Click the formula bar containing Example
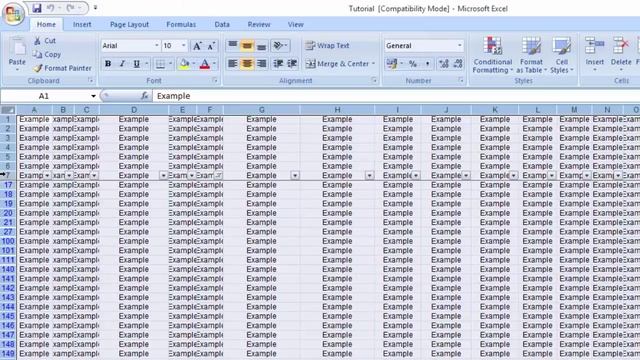Viewport: 640px width, 360px height. 396,96
